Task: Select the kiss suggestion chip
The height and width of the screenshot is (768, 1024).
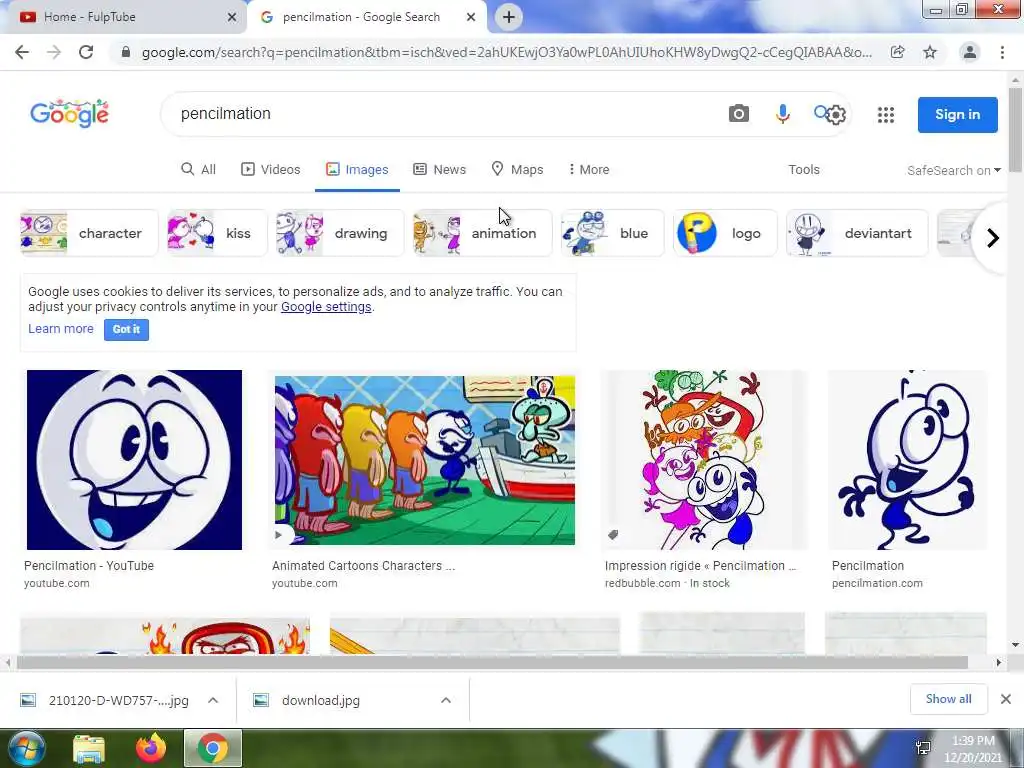Action: [217, 233]
